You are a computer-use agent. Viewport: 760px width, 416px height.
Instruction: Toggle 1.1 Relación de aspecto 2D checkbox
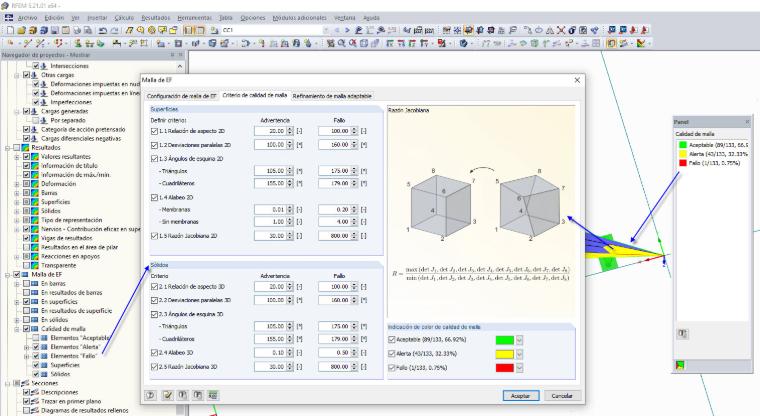154,131
